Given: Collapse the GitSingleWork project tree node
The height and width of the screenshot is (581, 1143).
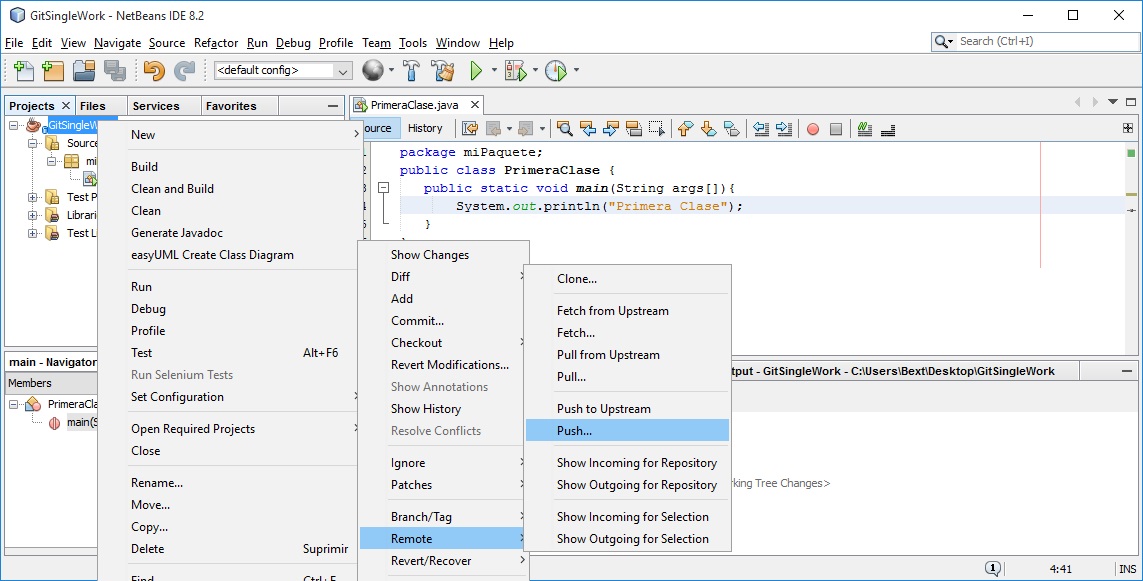Looking at the screenshot, I should click(13, 125).
